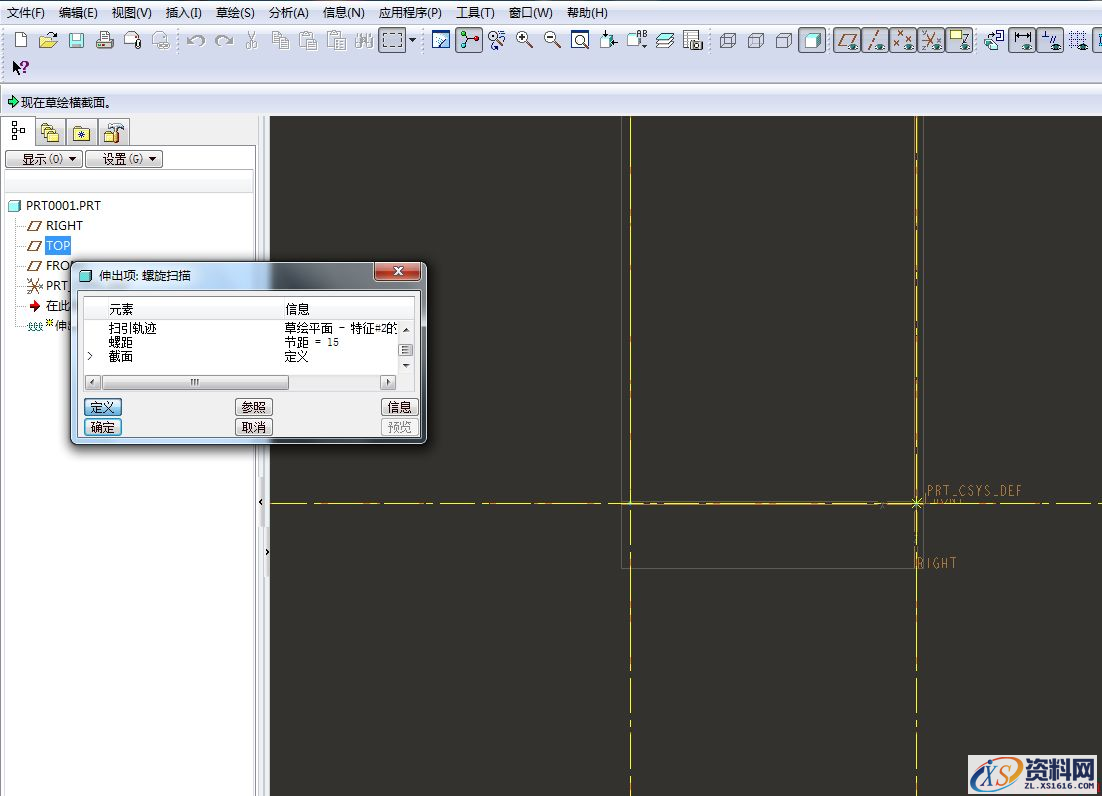Screen dimensions: 1102x796
Task: Click the New file icon
Action: [20, 41]
